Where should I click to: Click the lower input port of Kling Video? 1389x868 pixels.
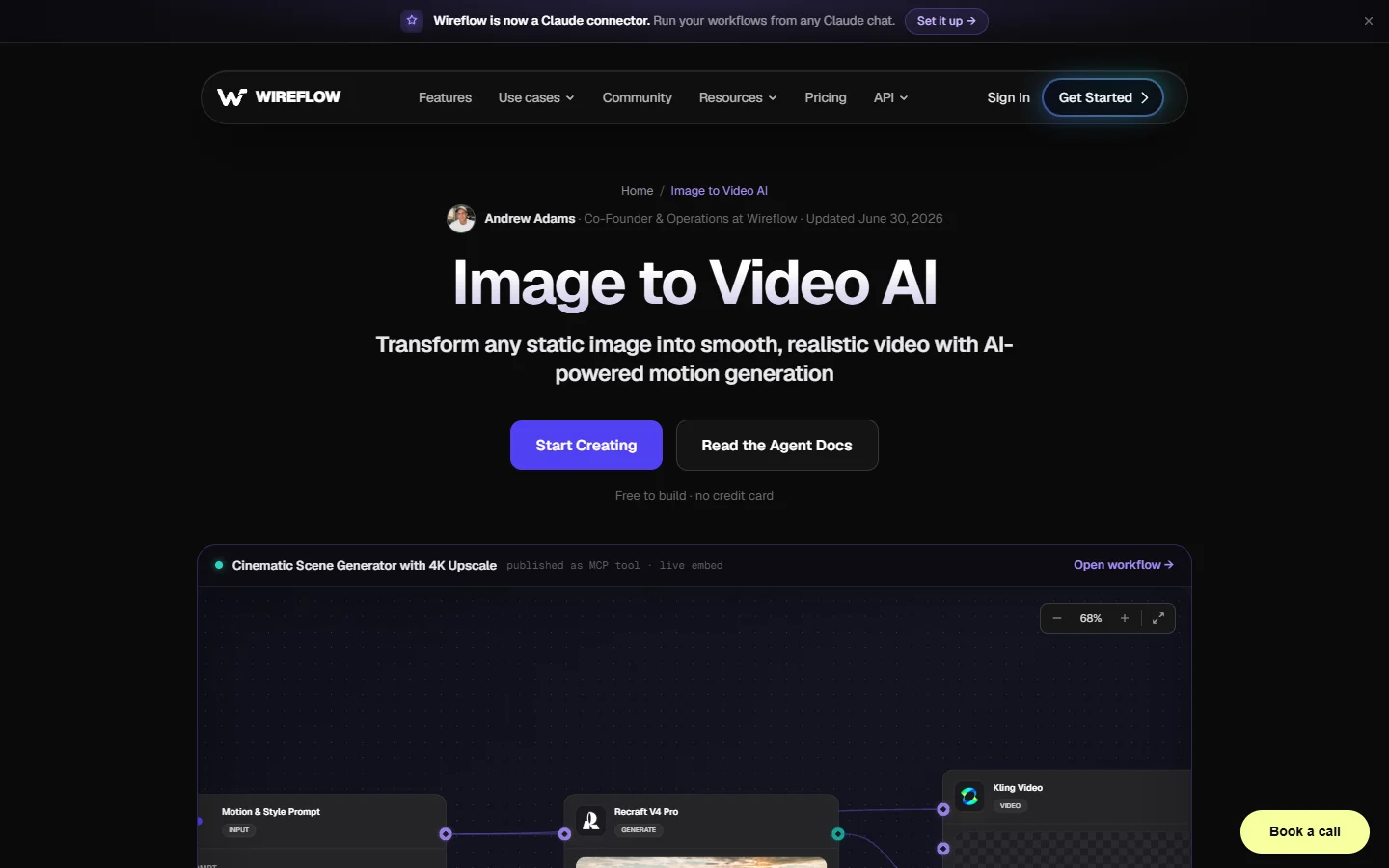coord(943,849)
